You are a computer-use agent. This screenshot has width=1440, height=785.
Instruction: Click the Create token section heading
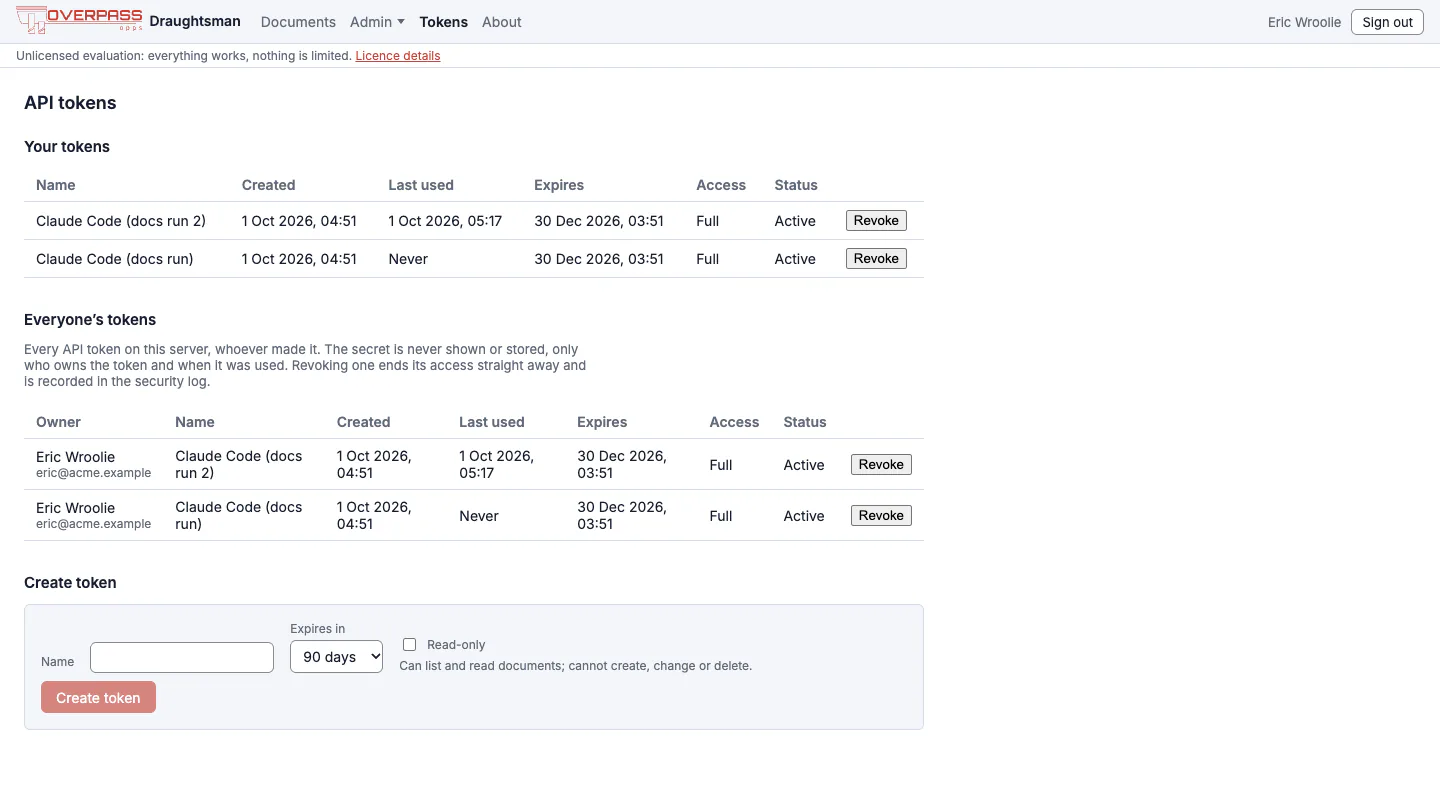click(x=70, y=583)
